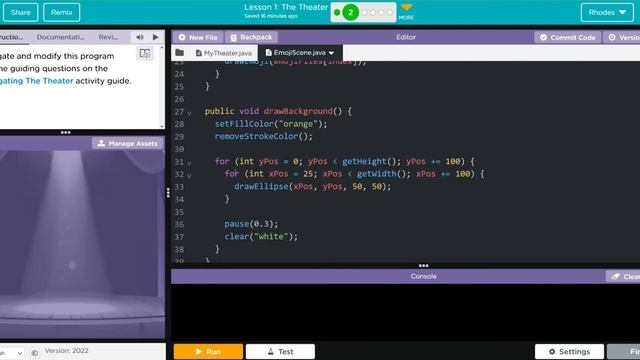Click the clear("white") code line
Screen dimensions: 640x360
[261, 236]
